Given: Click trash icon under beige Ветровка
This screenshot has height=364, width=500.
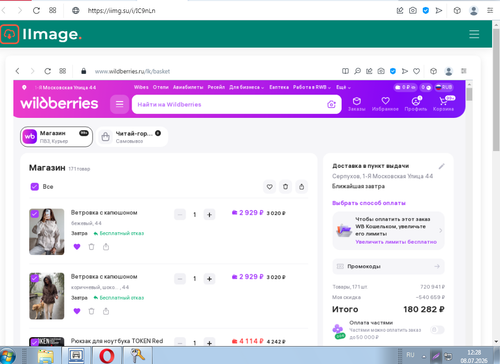Looking at the screenshot, I should pyautogui.click(x=91, y=247).
